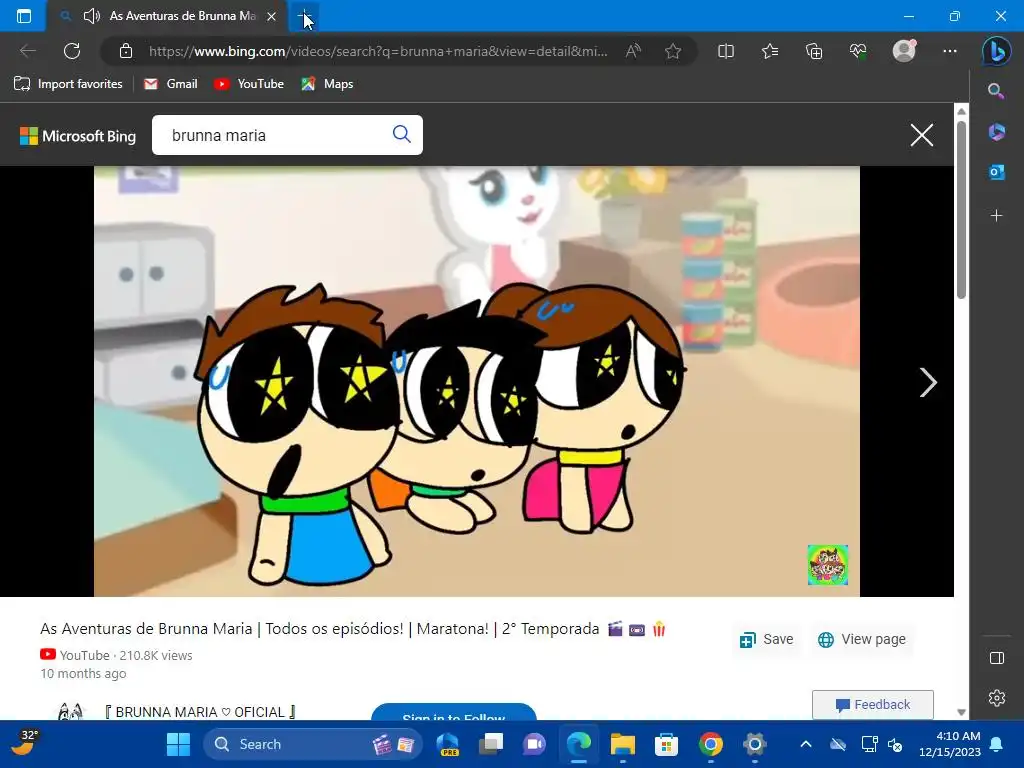Screen dimensions: 1024x768
Task: Refresh the page
Action: (x=72, y=51)
